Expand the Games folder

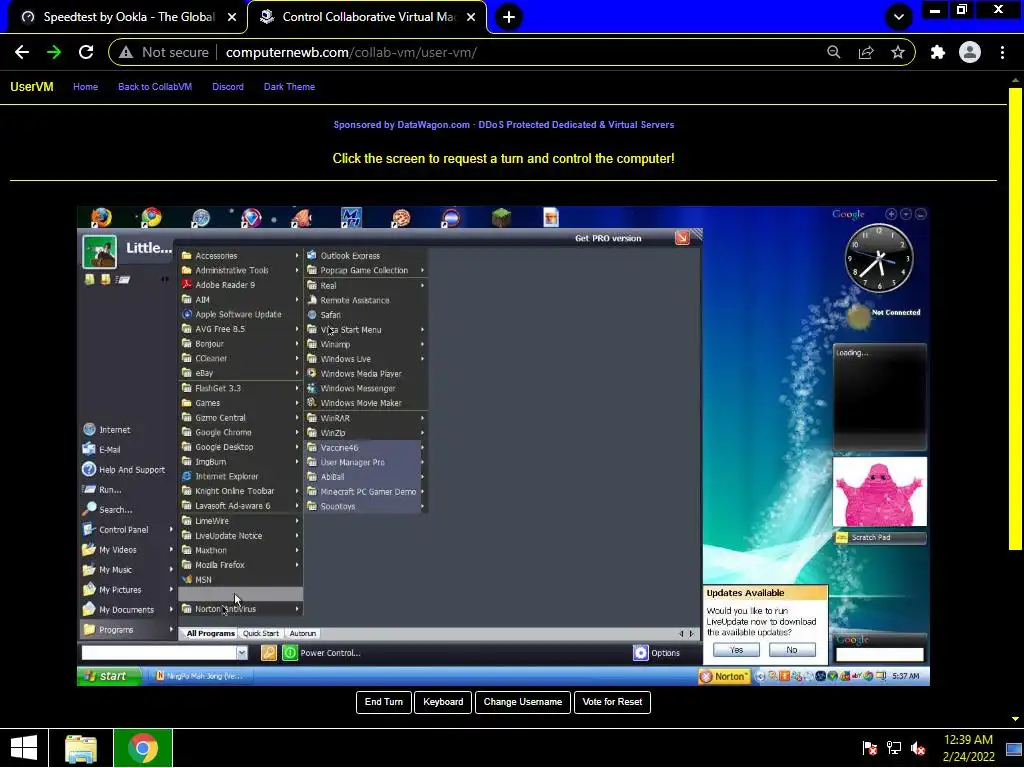coord(240,403)
